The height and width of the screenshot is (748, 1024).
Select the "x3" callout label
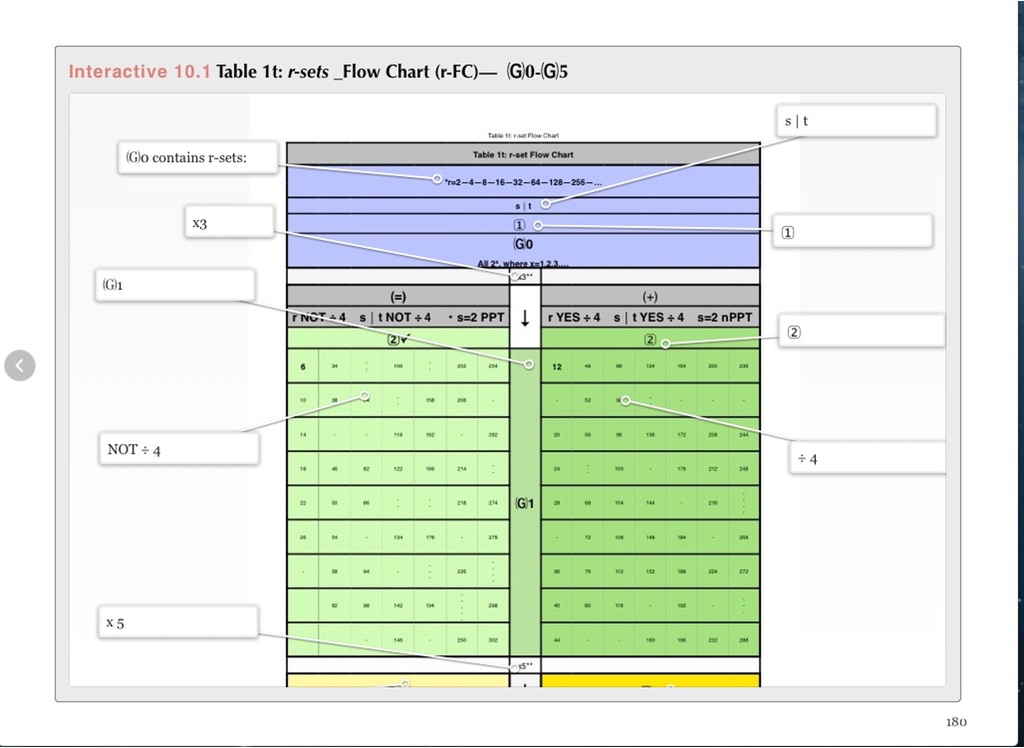pos(230,222)
